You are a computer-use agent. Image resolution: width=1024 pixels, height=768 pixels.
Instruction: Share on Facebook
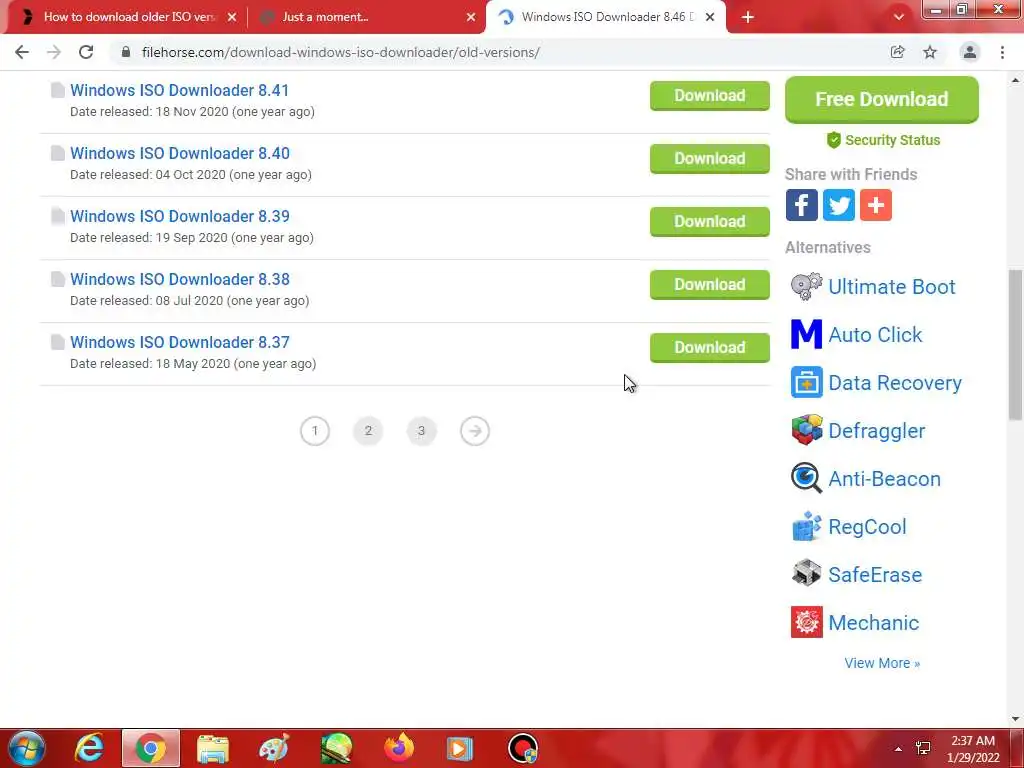[x=801, y=205]
